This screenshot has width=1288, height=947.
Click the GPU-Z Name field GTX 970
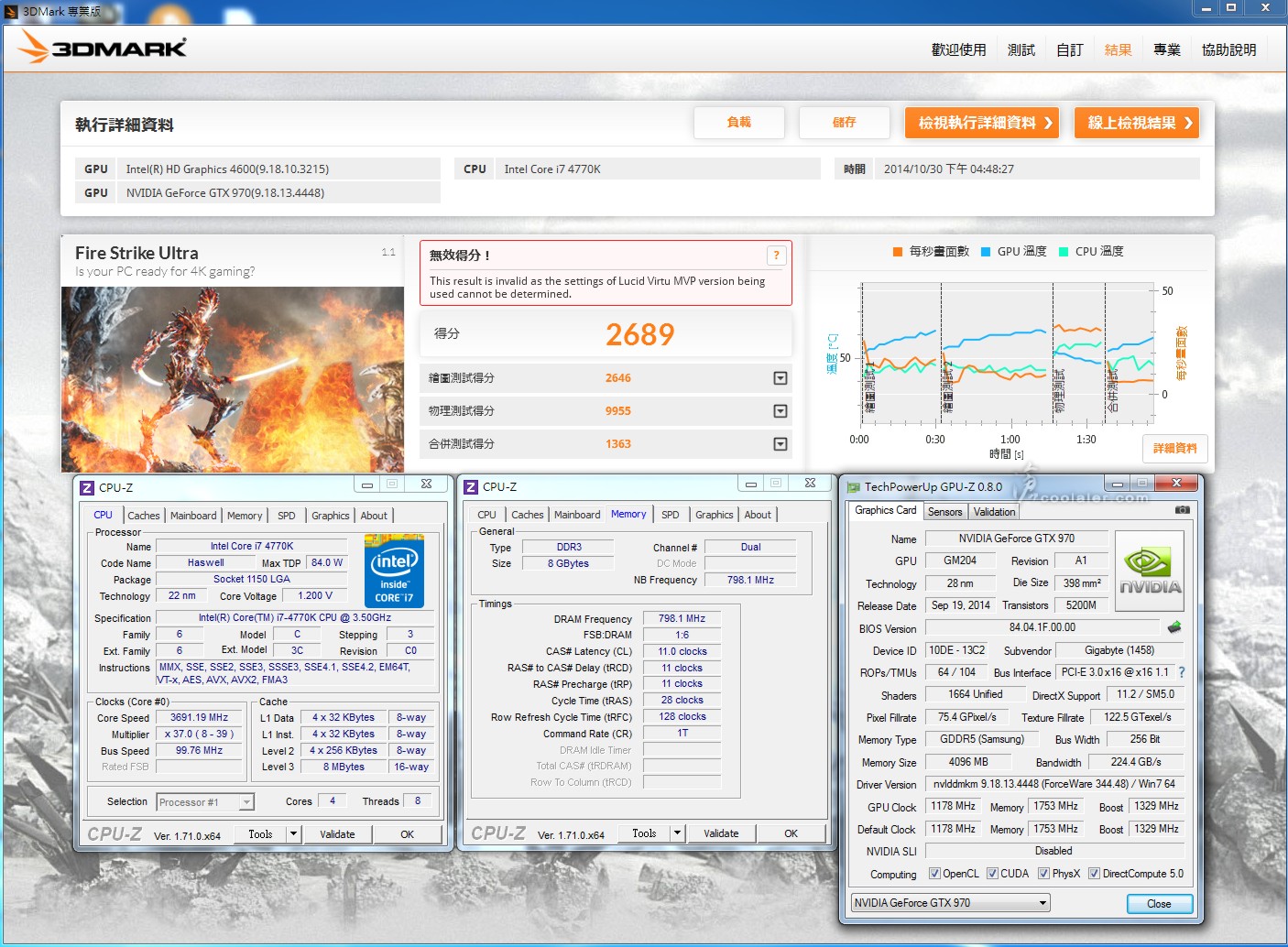pos(1016,539)
